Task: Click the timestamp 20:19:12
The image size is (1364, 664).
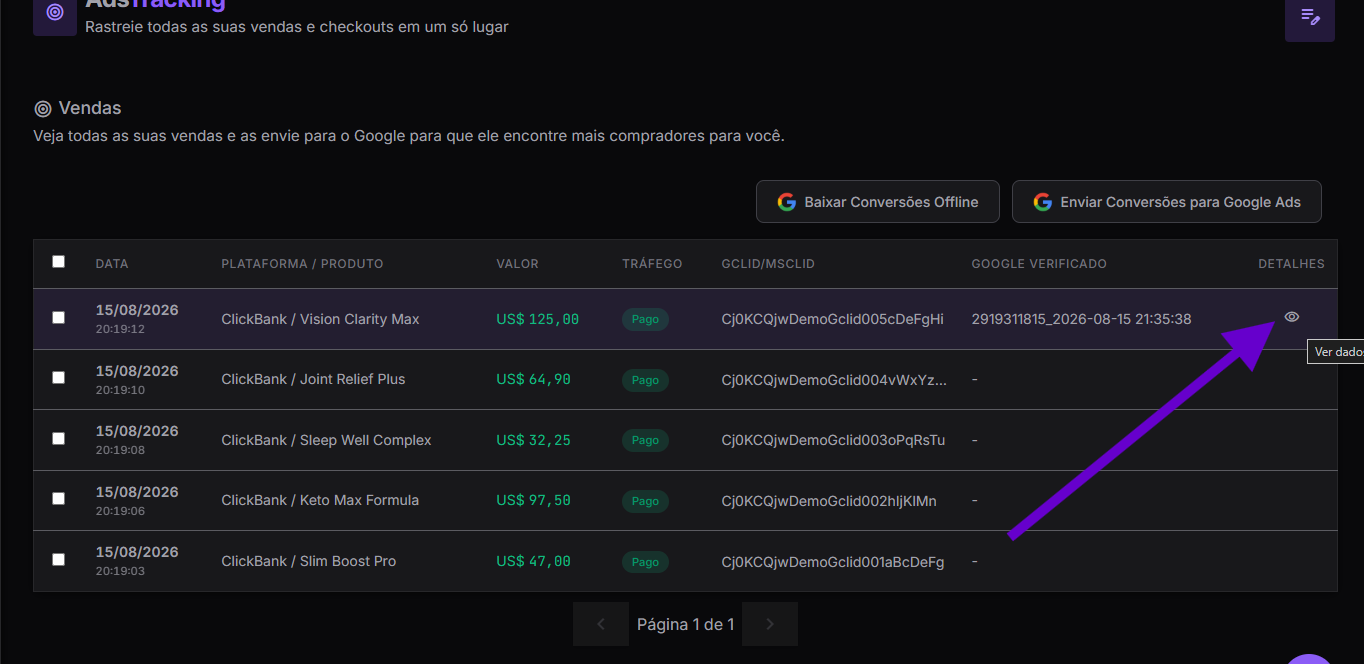Action: click(x=120, y=329)
